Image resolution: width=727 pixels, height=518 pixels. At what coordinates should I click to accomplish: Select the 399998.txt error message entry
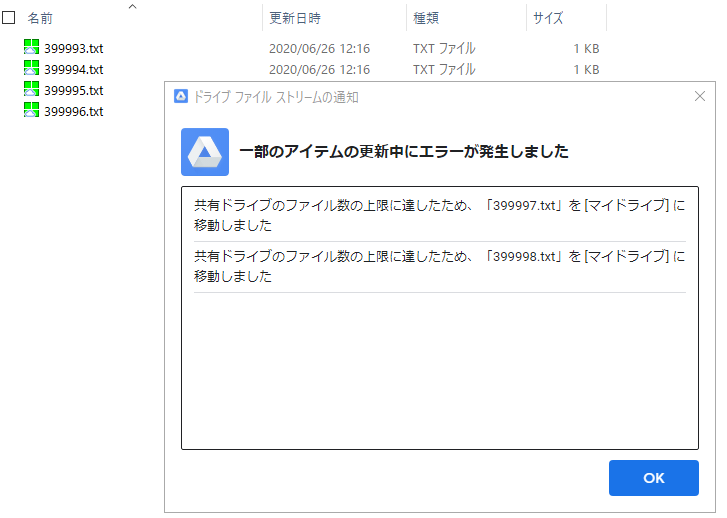coord(440,266)
